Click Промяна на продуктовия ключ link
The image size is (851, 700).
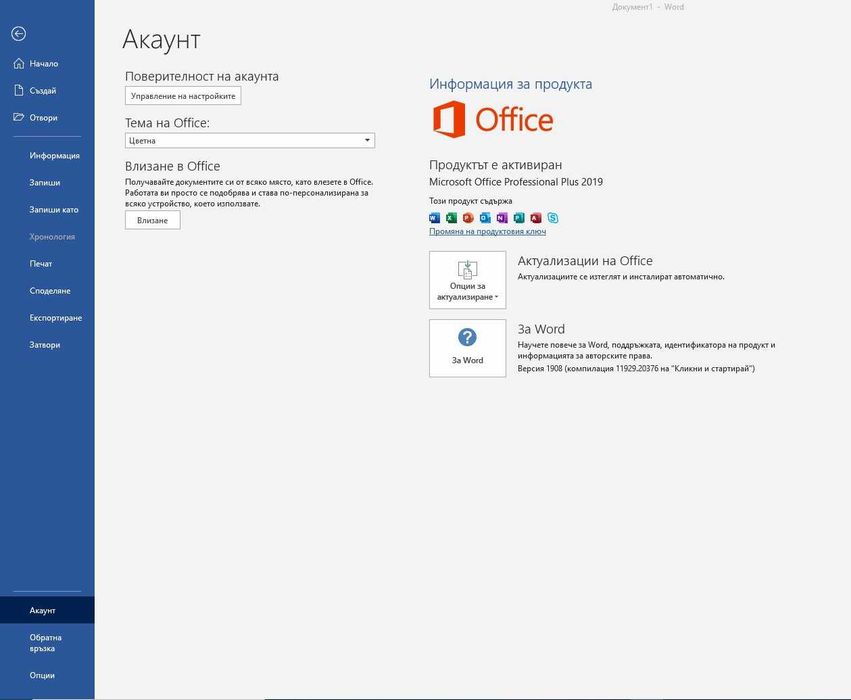(x=487, y=232)
